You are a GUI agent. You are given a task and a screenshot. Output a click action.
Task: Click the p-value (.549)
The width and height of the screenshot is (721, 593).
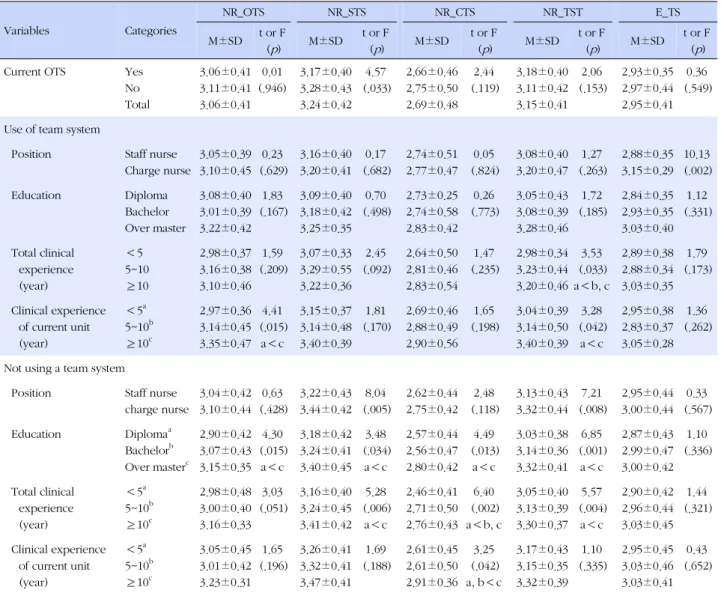(698, 88)
